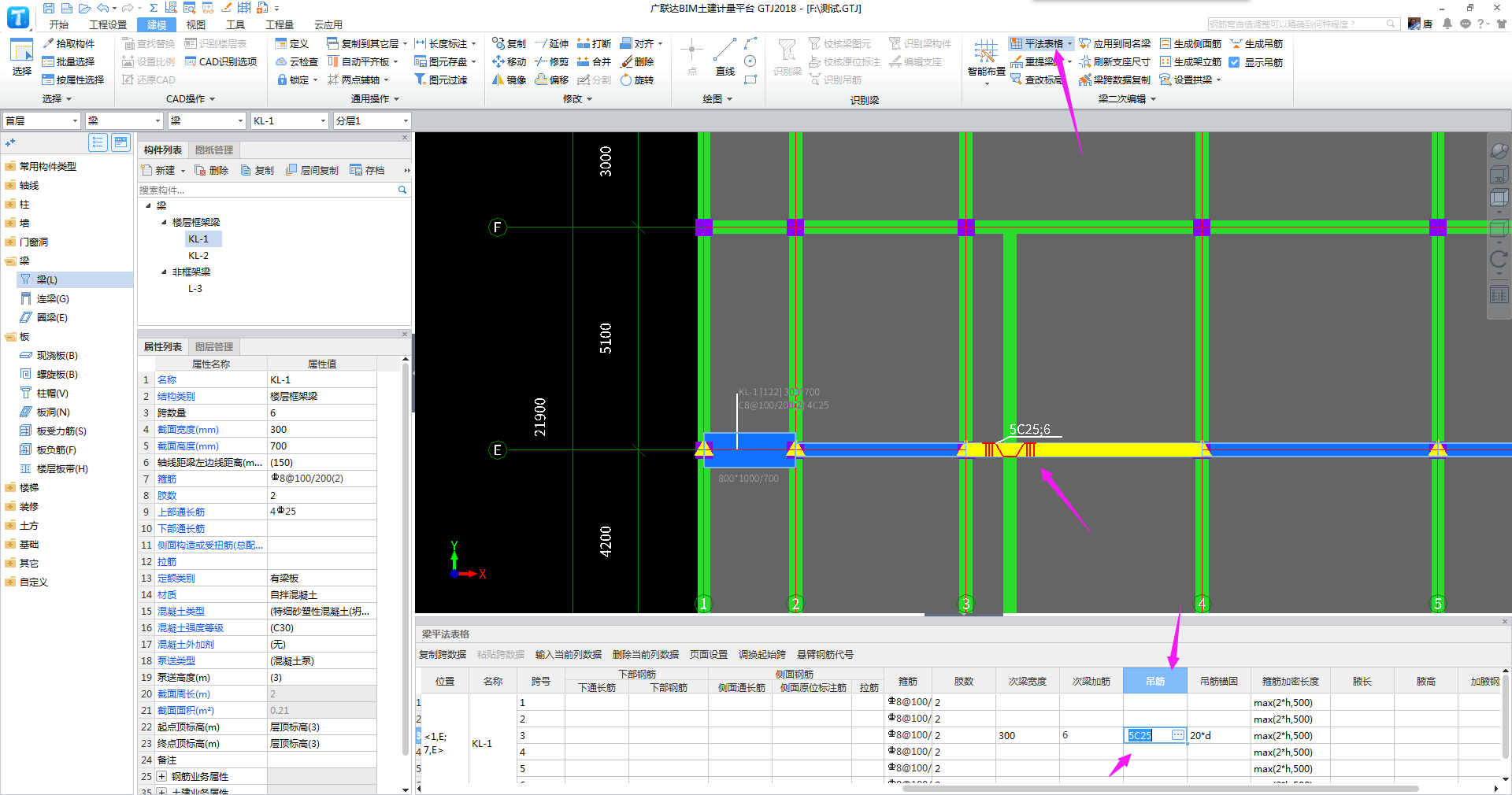Click the hanging rebar cell ellipsis button
Image resolution: width=1512 pixels, height=795 pixels.
[x=1177, y=735]
